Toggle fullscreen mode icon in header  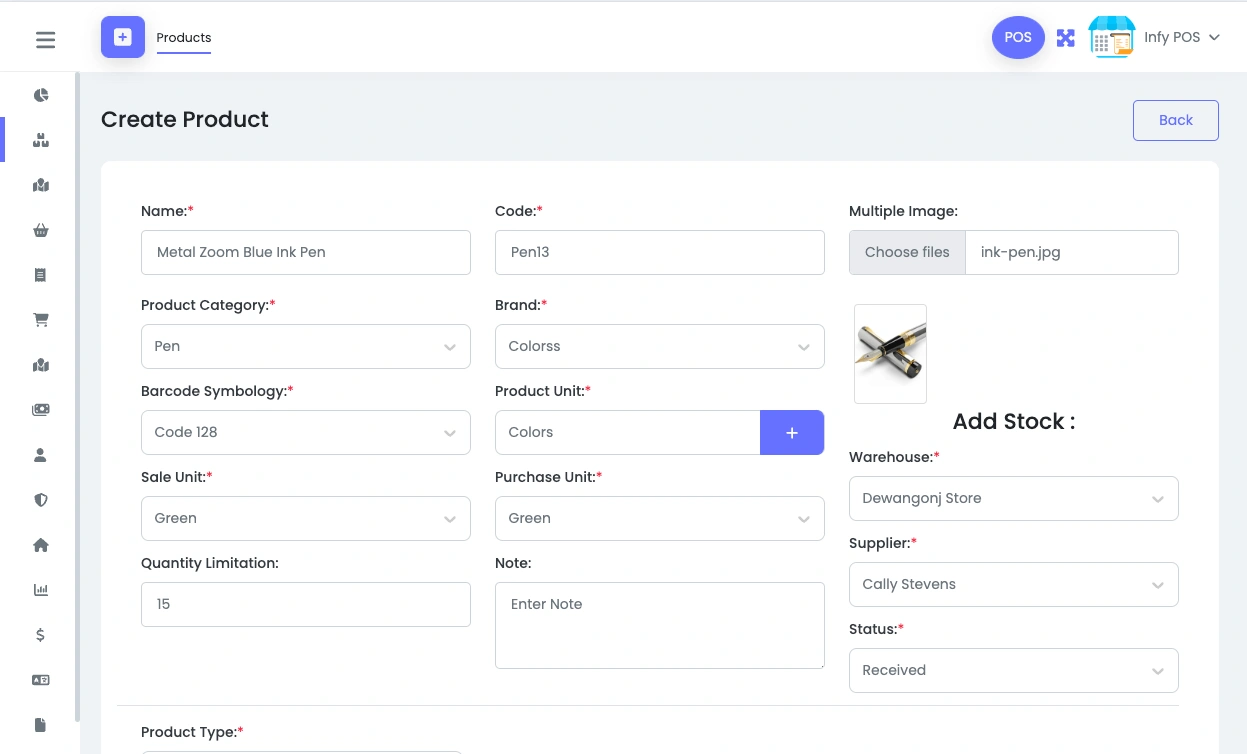(1066, 38)
